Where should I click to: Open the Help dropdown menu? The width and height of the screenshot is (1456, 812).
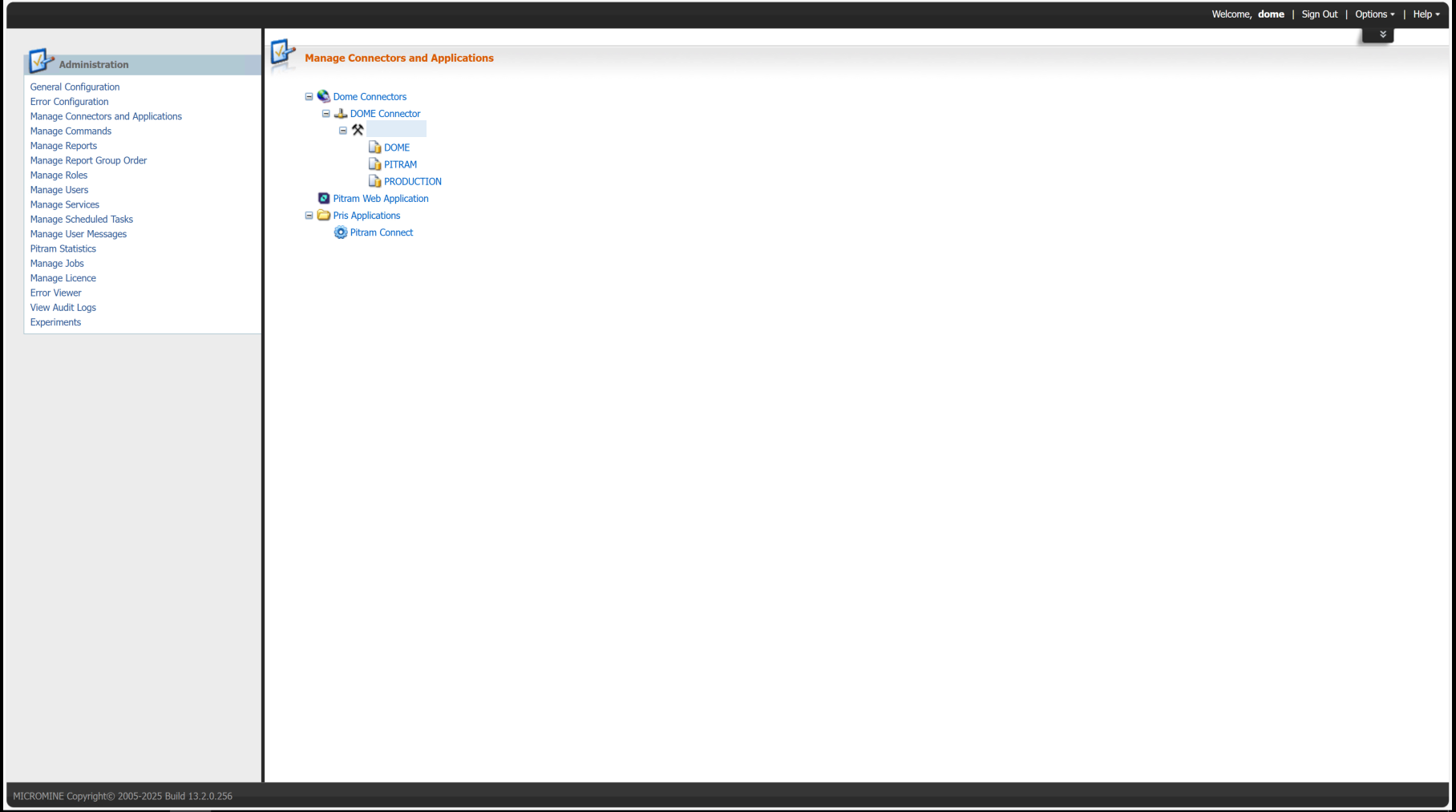click(x=1426, y=14)
